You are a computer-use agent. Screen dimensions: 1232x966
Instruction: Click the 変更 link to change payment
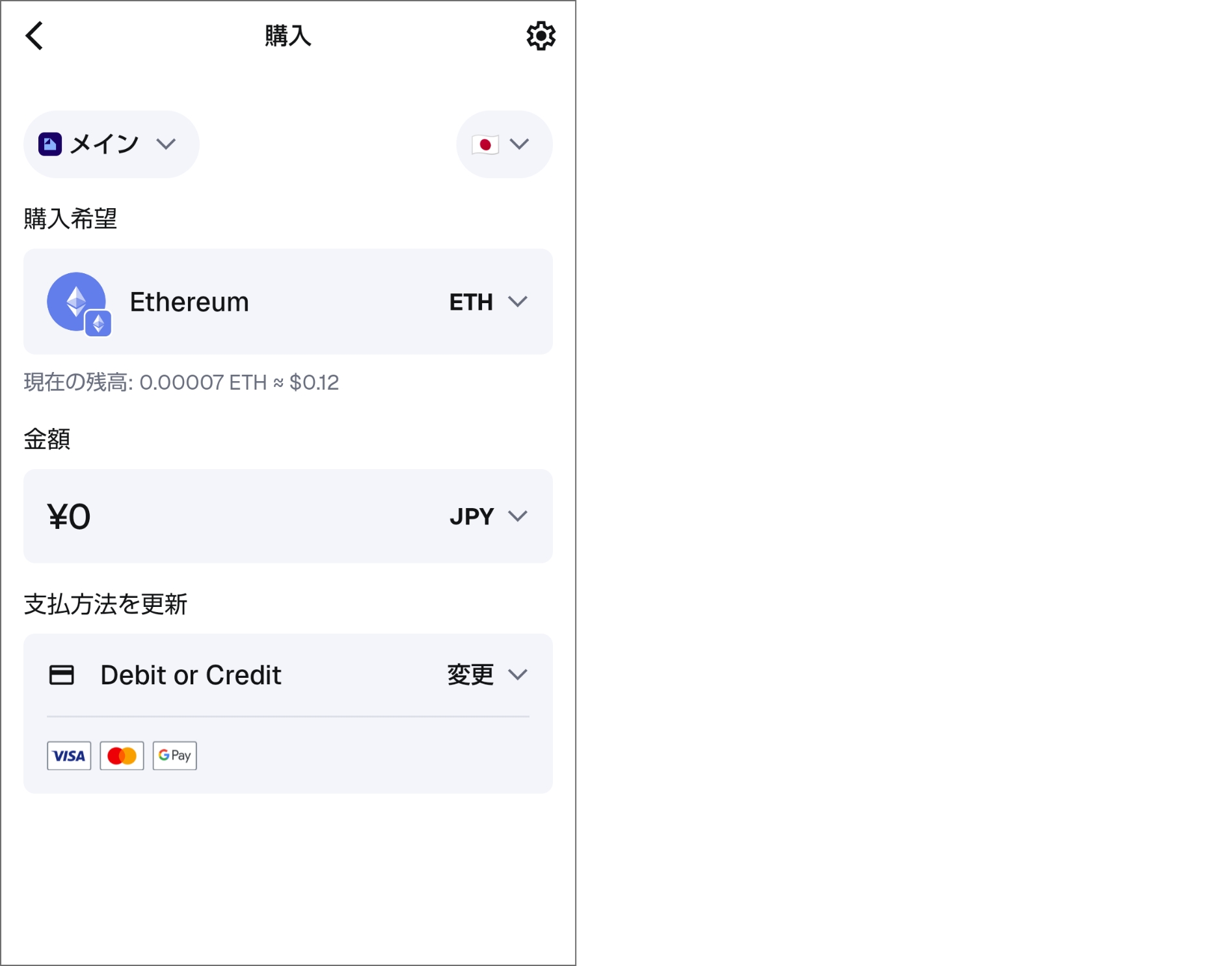(x=469, y=675)
